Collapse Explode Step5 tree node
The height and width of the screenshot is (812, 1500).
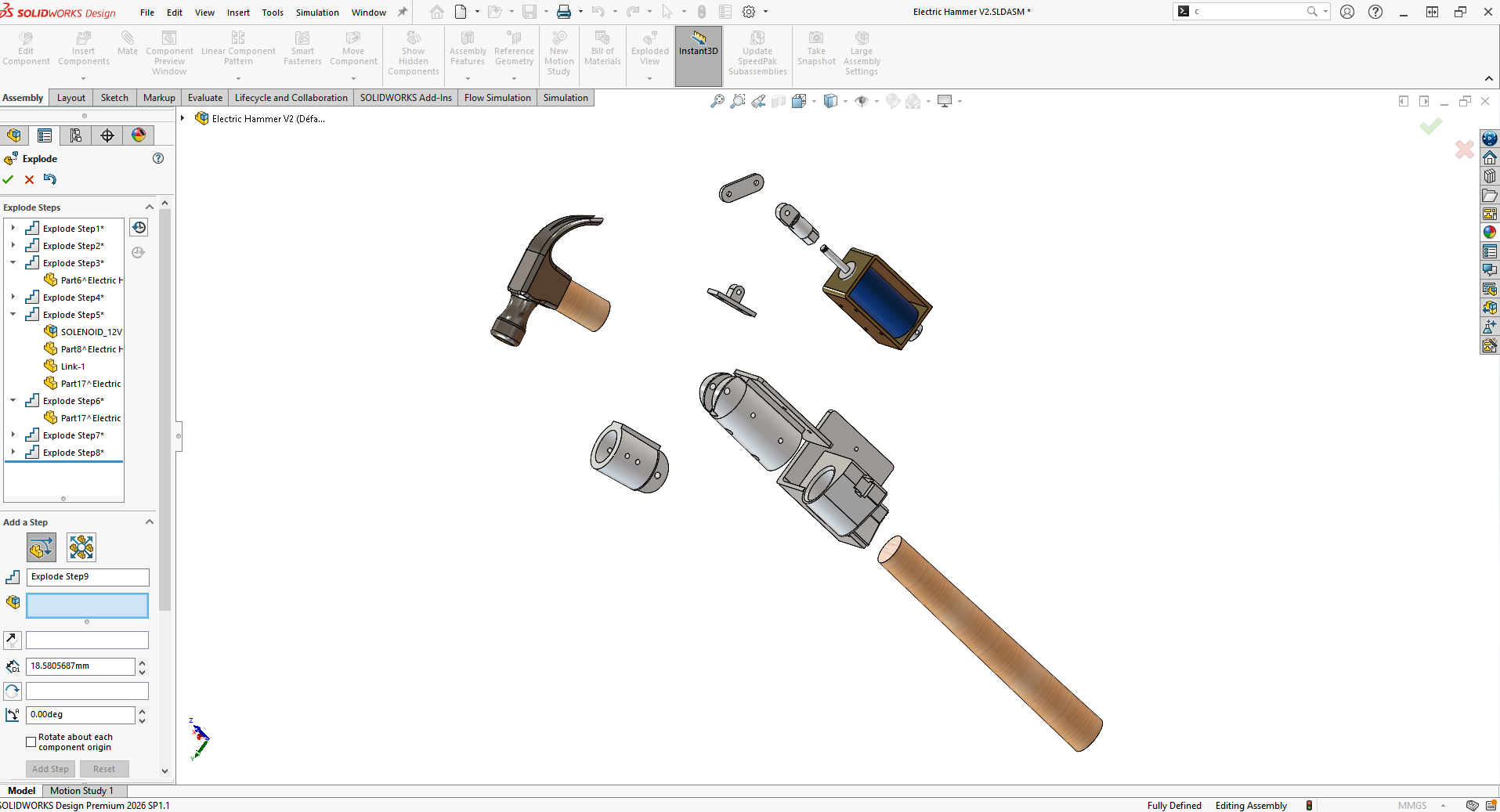pos(13,315)
